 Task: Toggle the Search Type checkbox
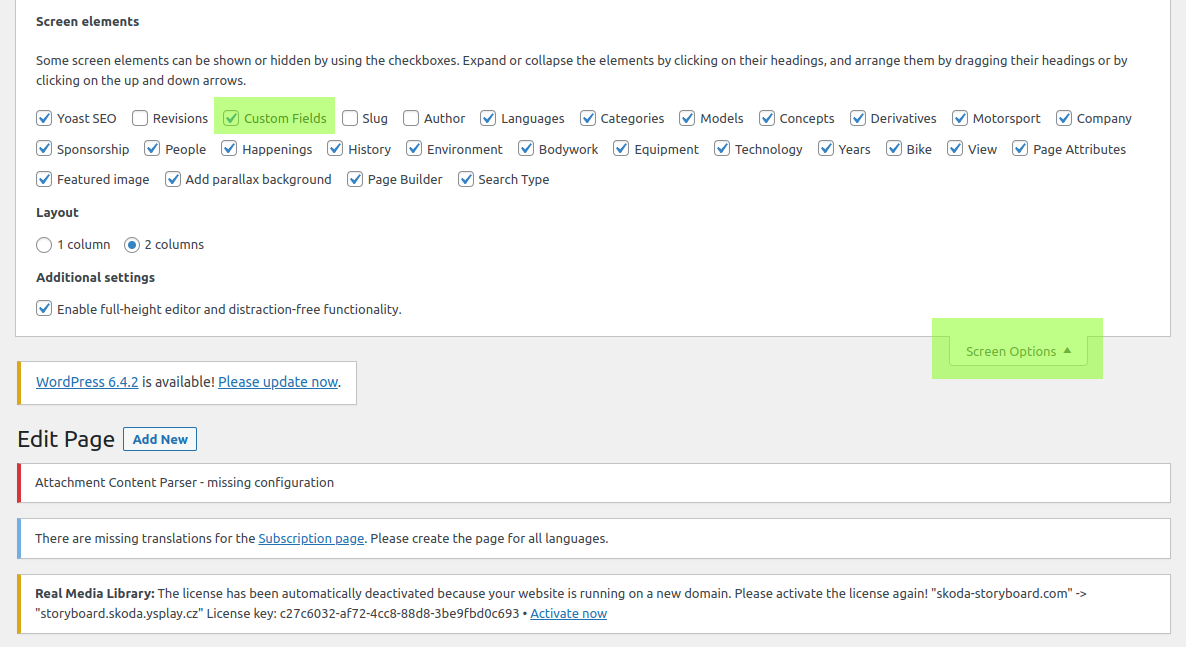pos(466,179)
